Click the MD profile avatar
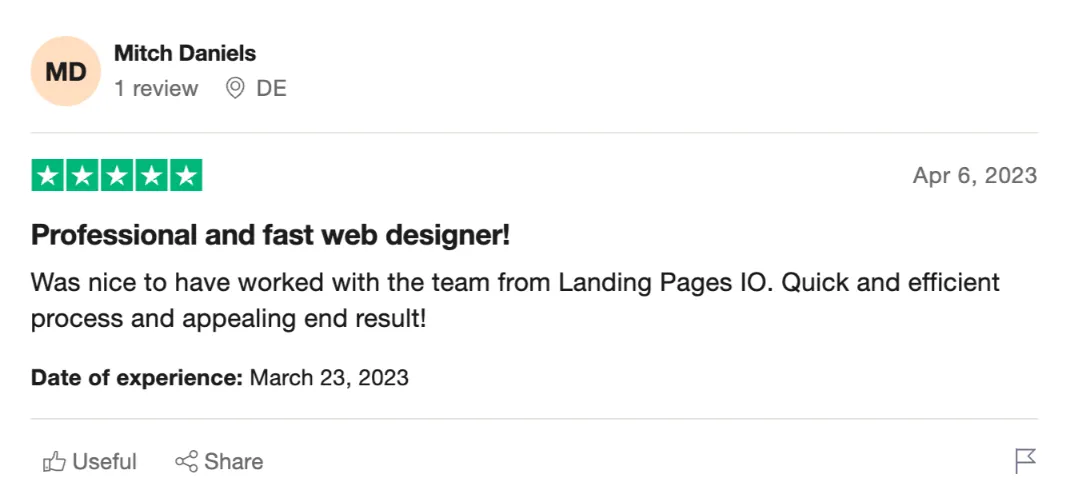Image resolution: width=1070 pixels, height=502 pixels. point(65,71)
